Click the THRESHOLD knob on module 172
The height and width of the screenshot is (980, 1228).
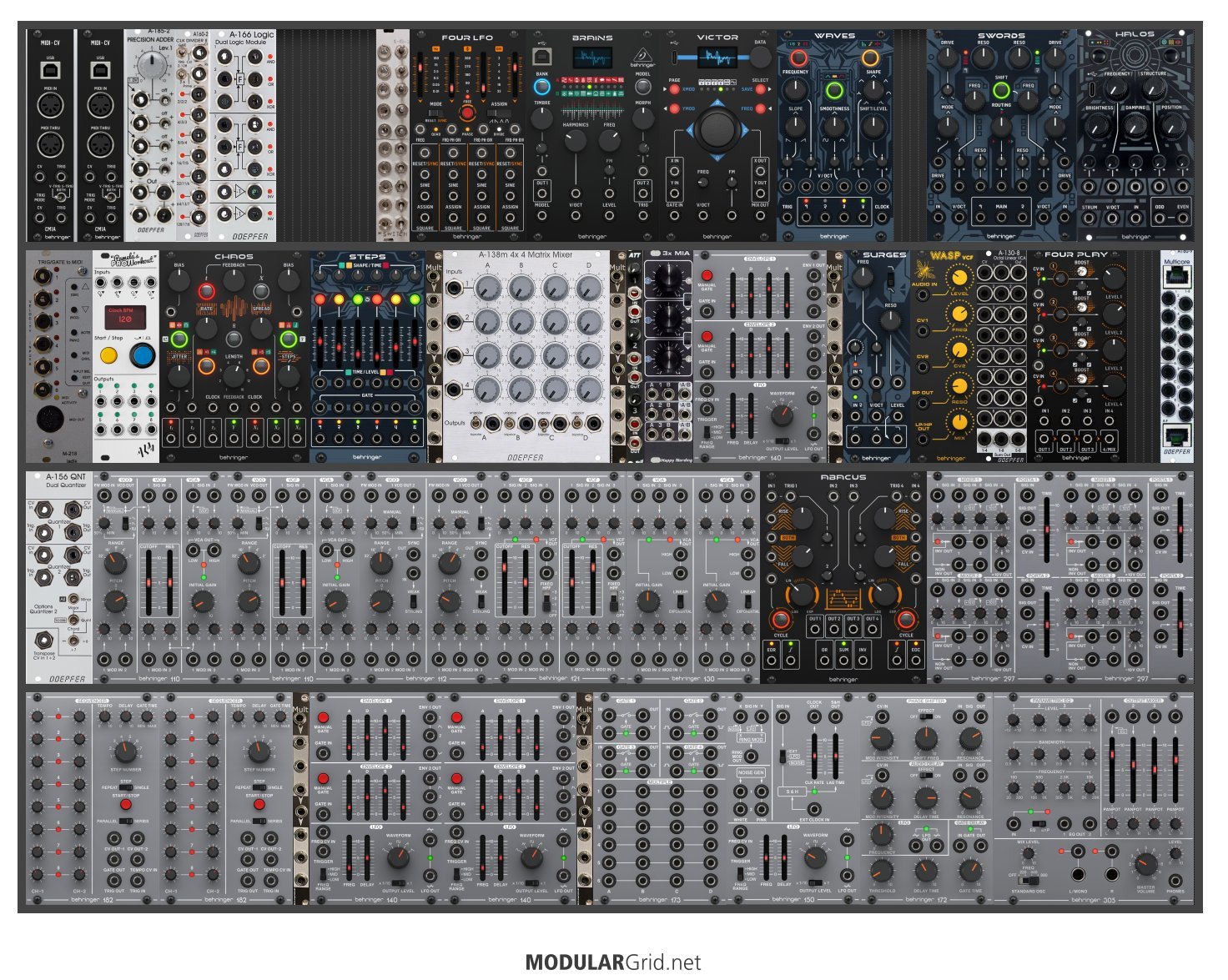[882, 870]
